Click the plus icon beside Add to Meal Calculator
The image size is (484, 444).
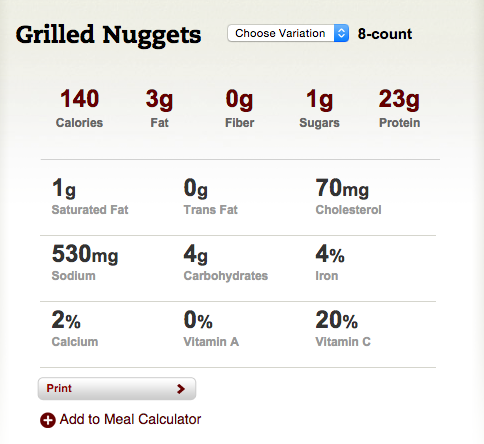pos(48,420)
